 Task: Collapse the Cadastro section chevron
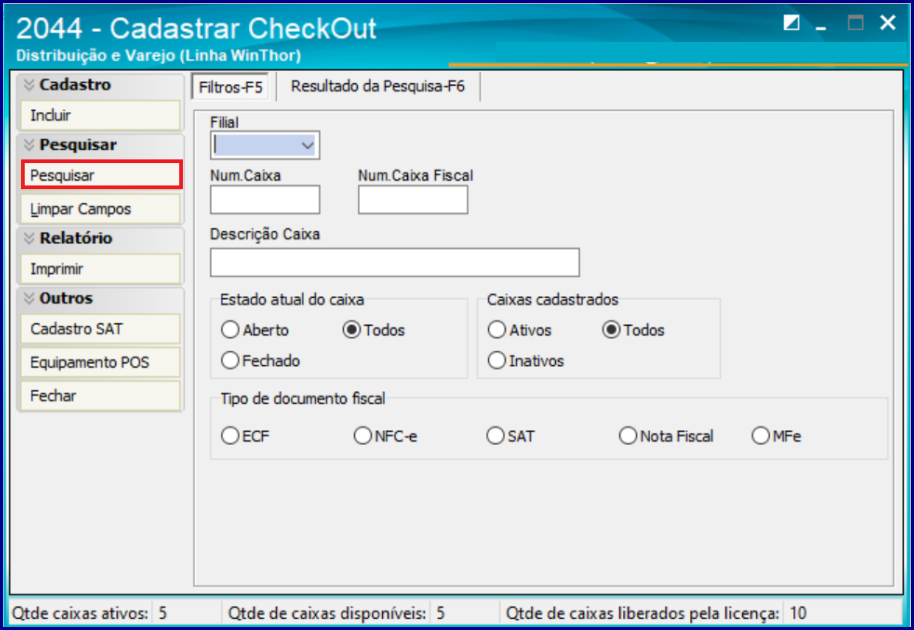pyautogui.click(x=29, y=85)
